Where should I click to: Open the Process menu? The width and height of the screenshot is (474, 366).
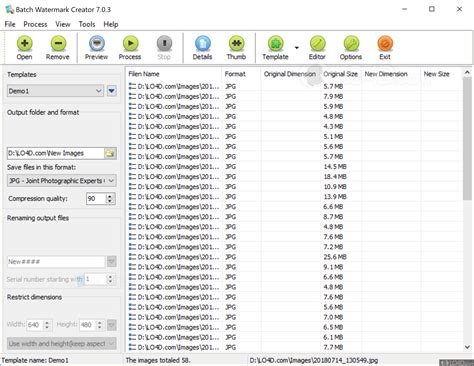pos(35,24)
